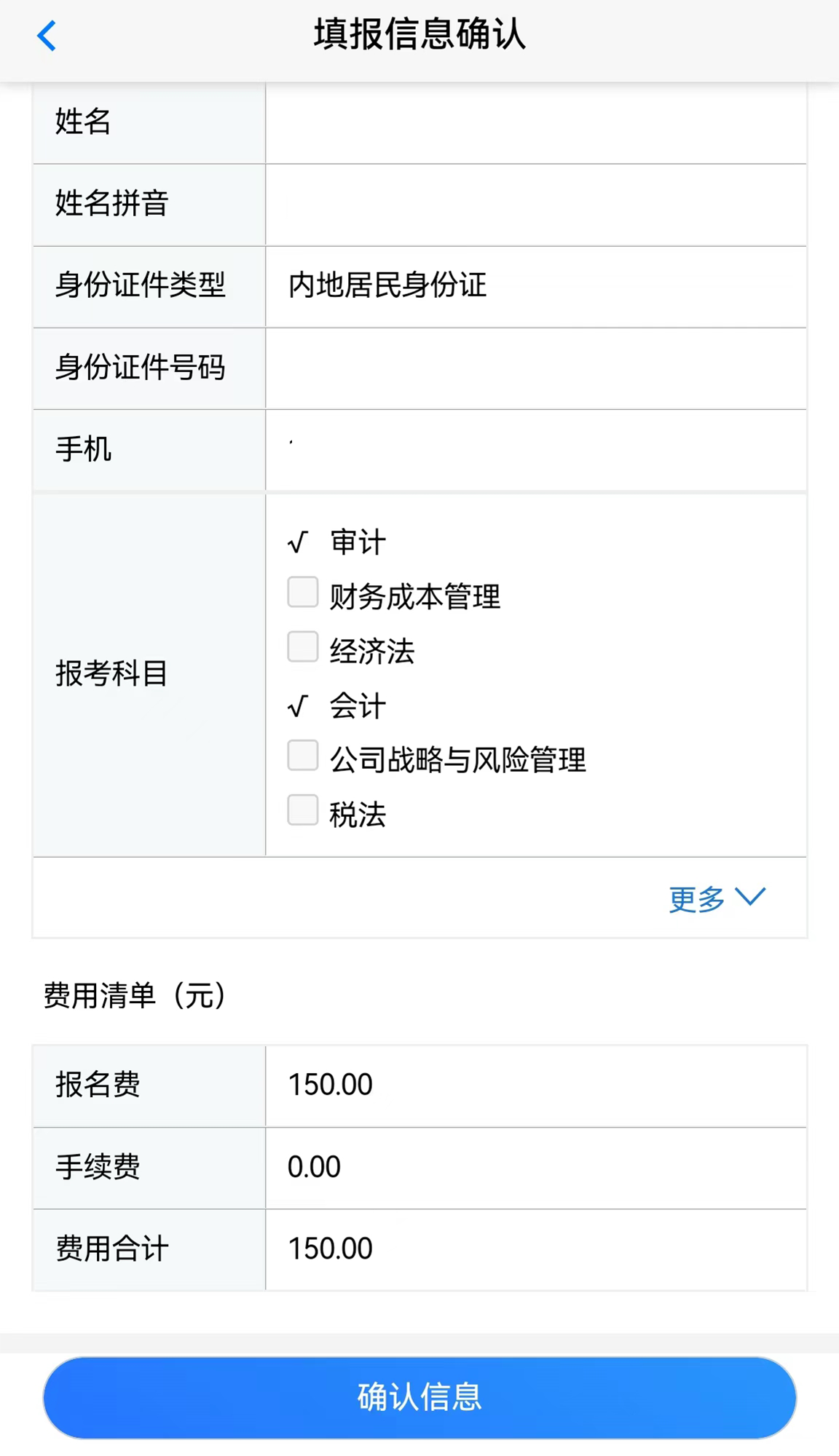Click the 费用清单（元） heading

(x=135, y=995)
